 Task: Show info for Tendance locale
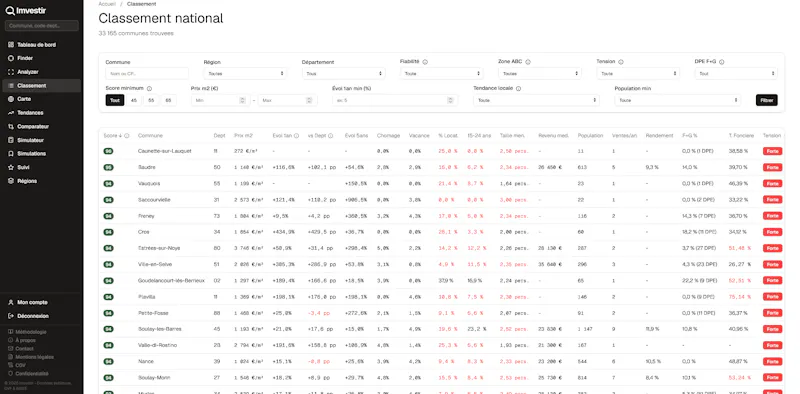click(518, 88)
